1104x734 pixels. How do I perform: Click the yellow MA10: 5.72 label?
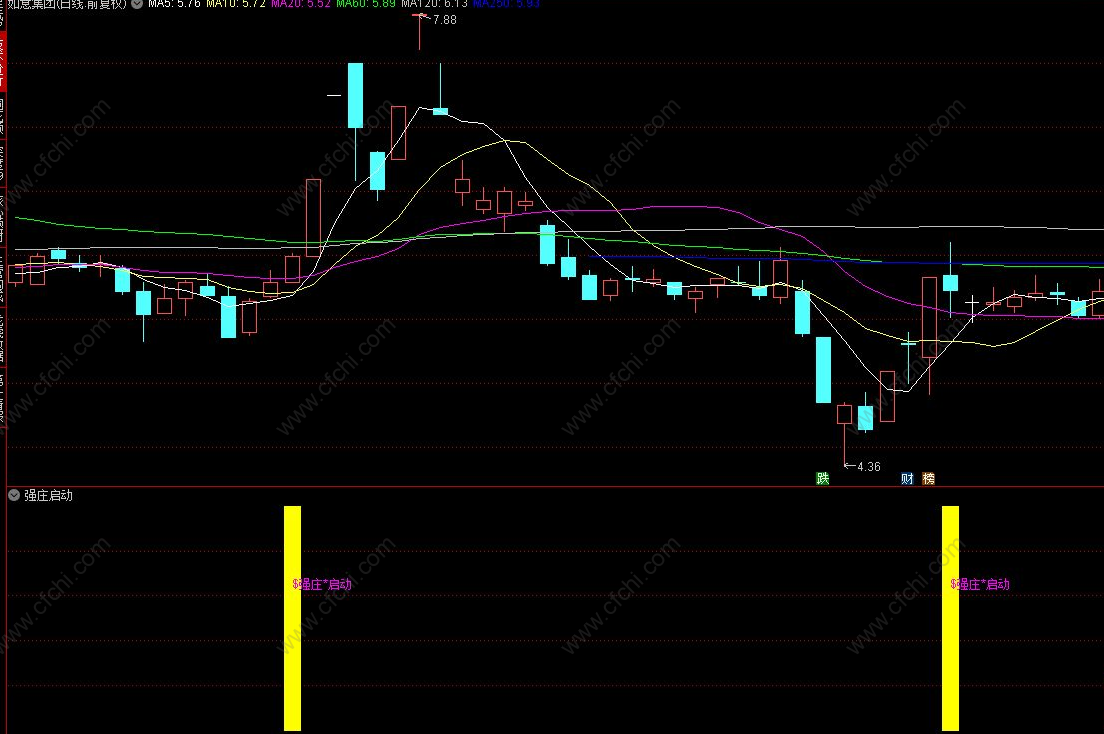click(236, 4)
